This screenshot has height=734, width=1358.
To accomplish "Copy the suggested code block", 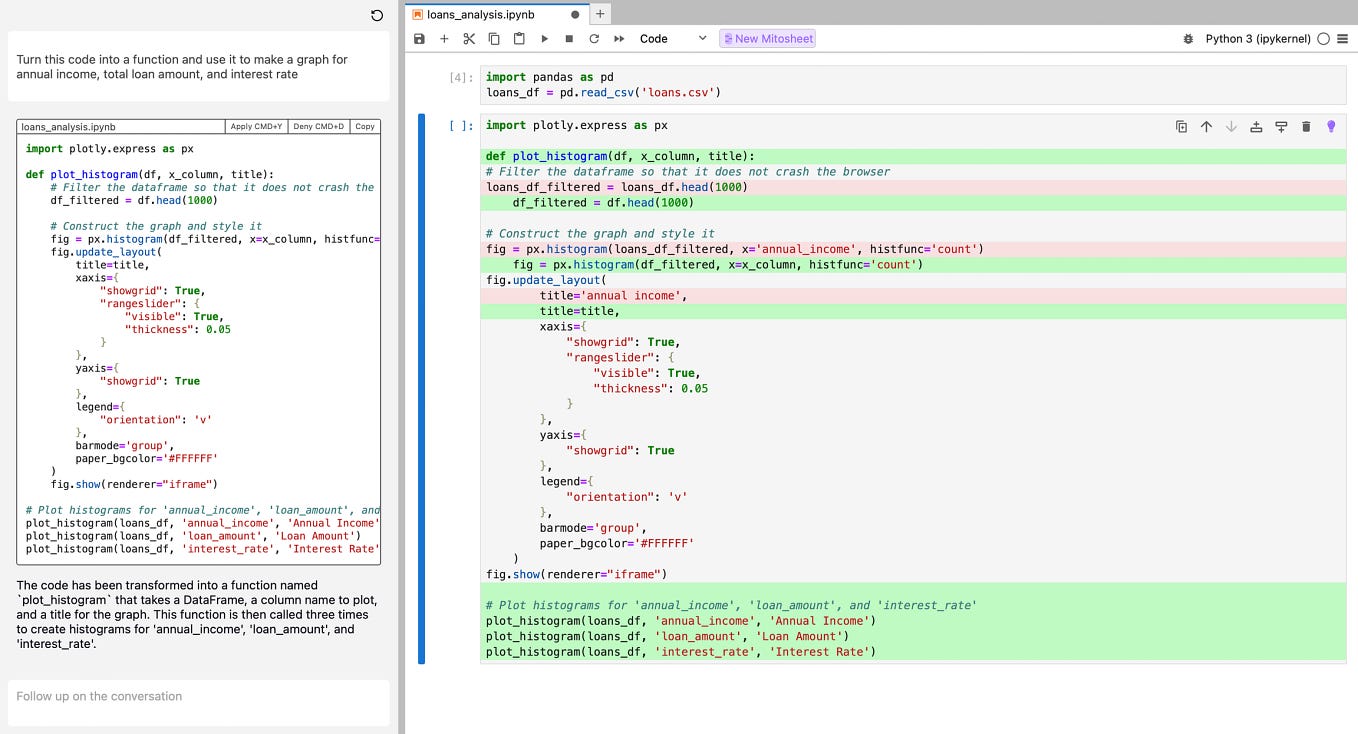I will coord(365,127).
